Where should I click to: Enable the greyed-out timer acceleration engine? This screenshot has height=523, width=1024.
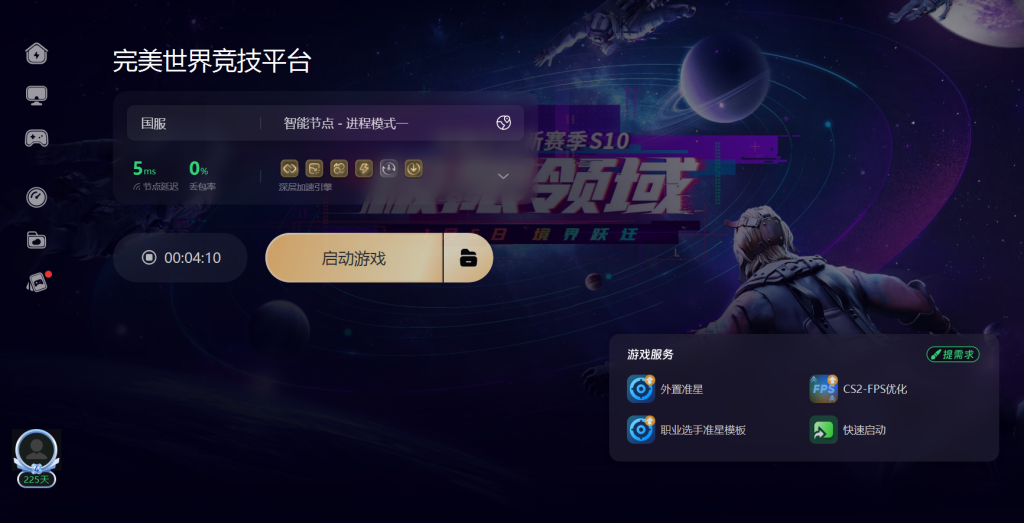(389, 168)
